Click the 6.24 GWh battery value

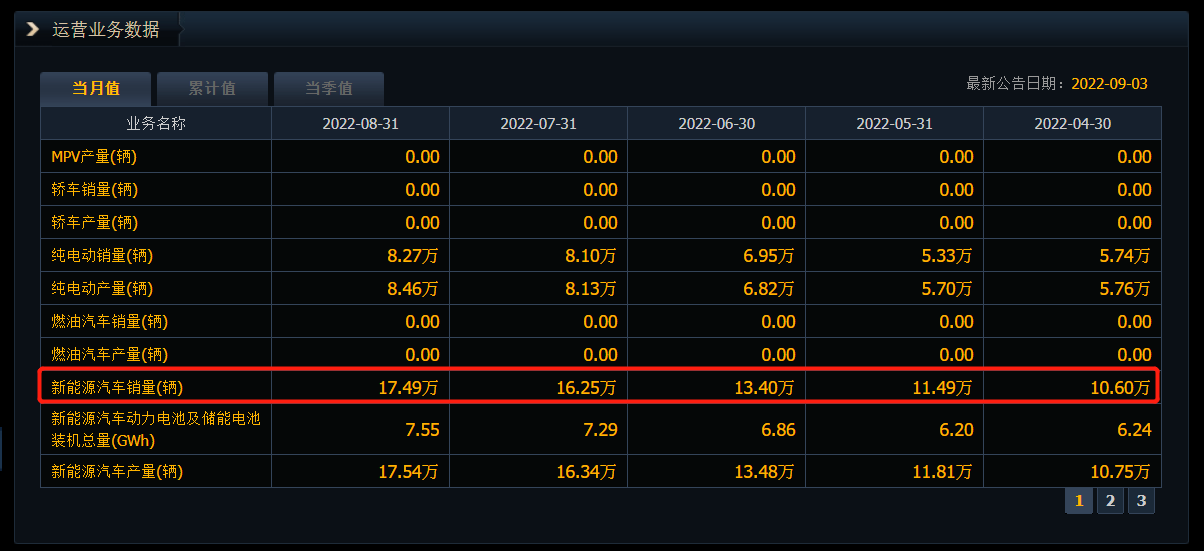pos(1135,430)
